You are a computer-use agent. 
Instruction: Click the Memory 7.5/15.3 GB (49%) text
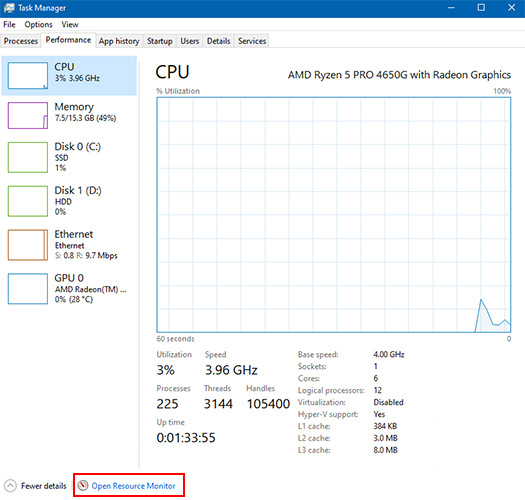click(x=85, y=118)
